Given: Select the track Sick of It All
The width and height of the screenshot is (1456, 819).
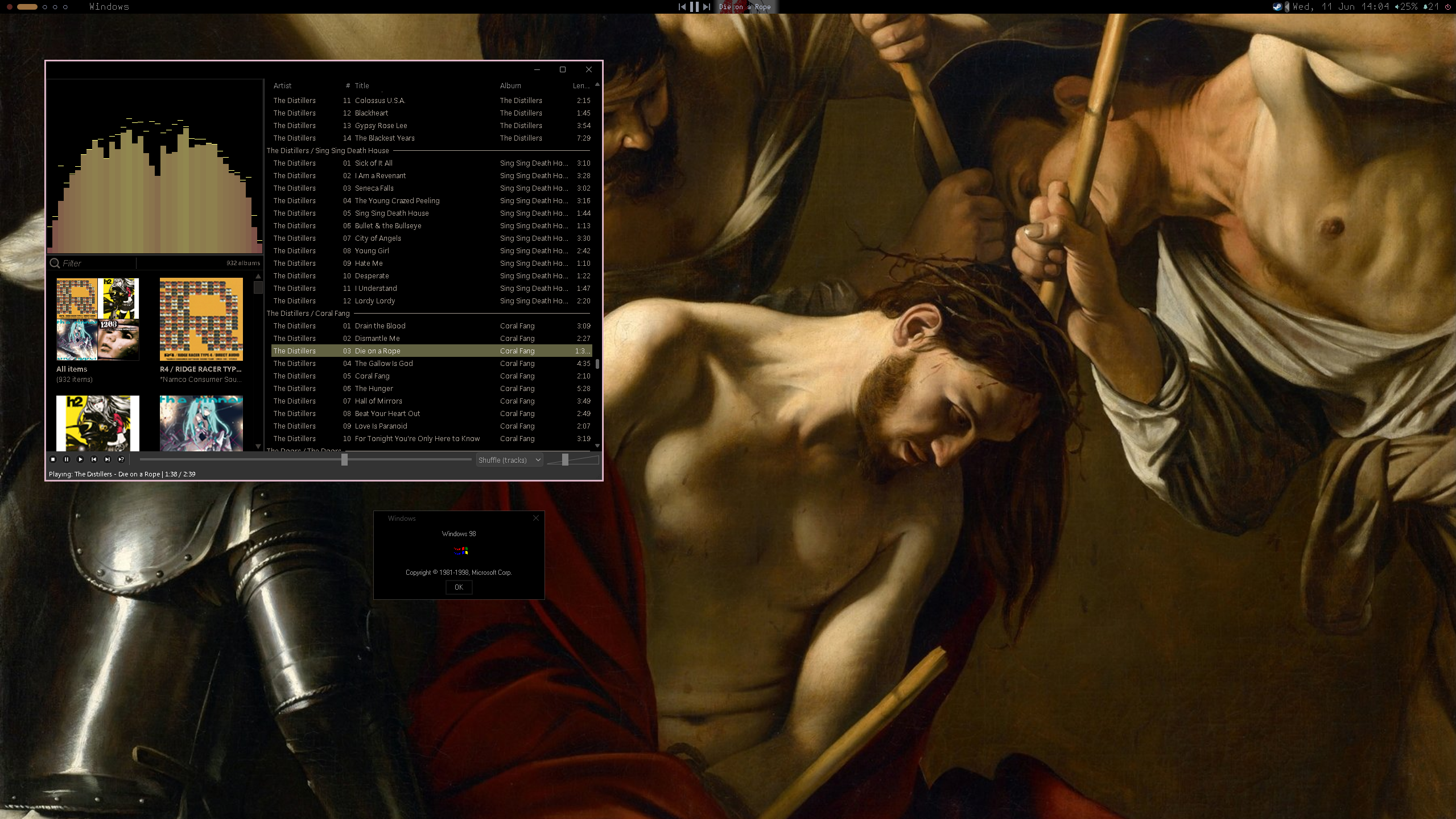Looking at the screenshot, I should (431, 163).
